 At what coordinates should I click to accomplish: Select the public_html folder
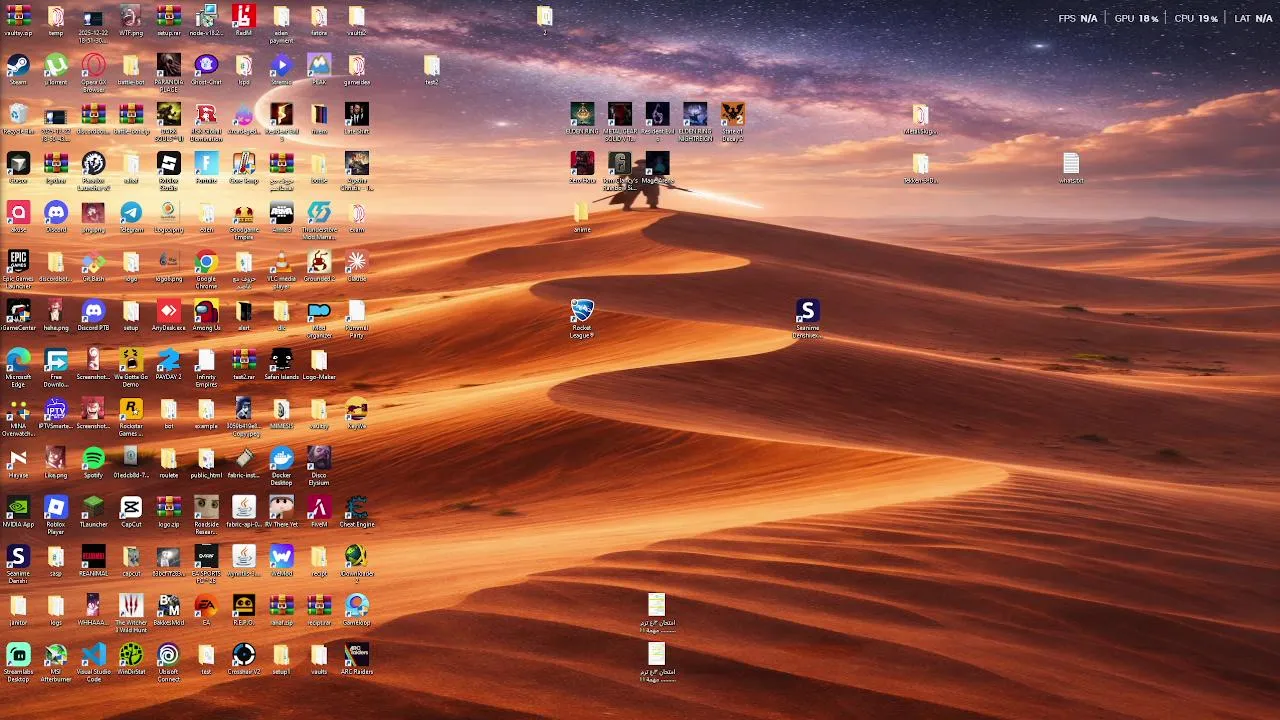[x=206, y=461]
